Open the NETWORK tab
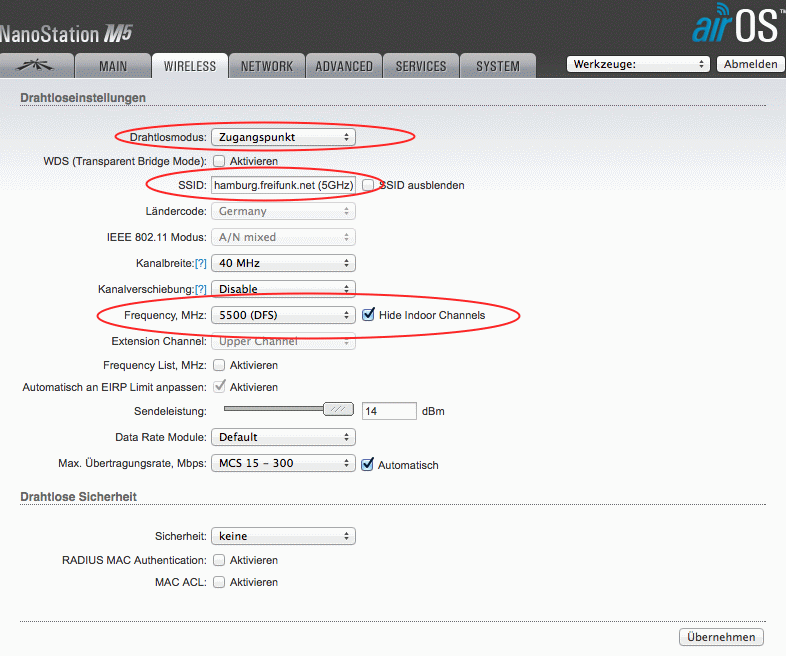 point(267,66)
